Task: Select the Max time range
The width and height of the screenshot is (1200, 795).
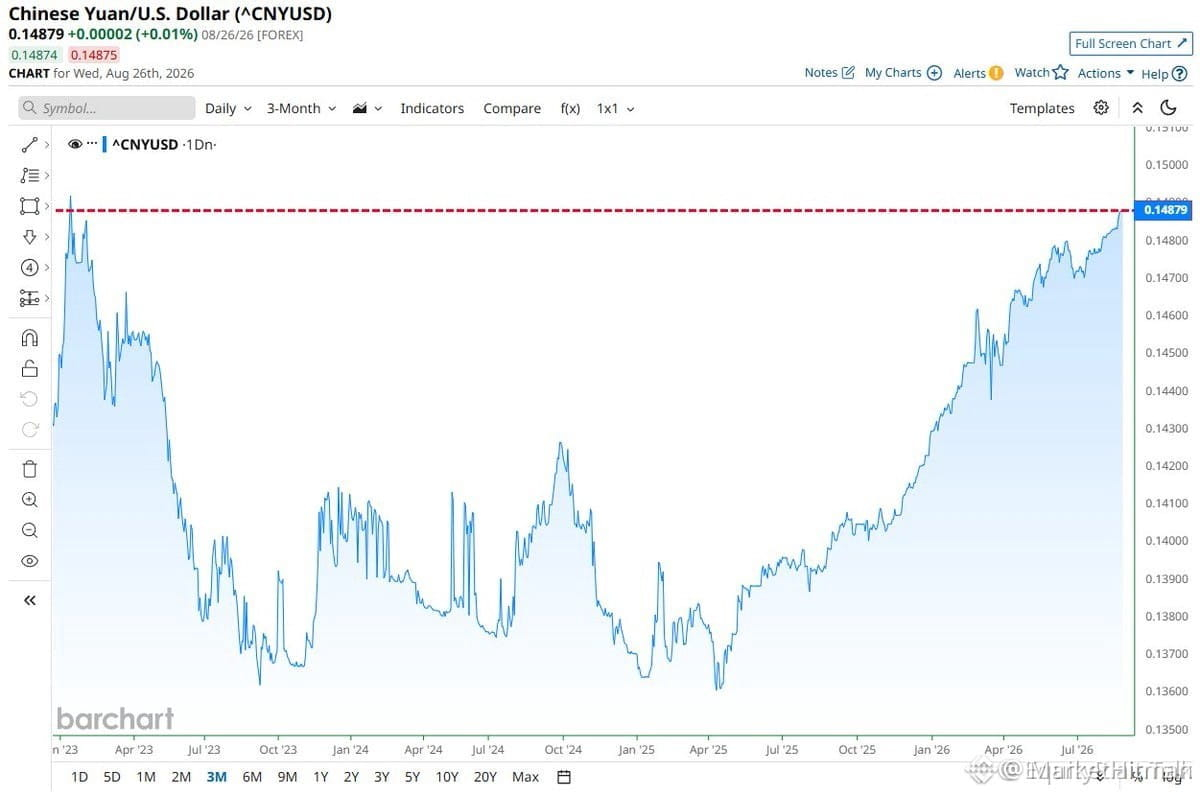Action: (x=525, y=777)
